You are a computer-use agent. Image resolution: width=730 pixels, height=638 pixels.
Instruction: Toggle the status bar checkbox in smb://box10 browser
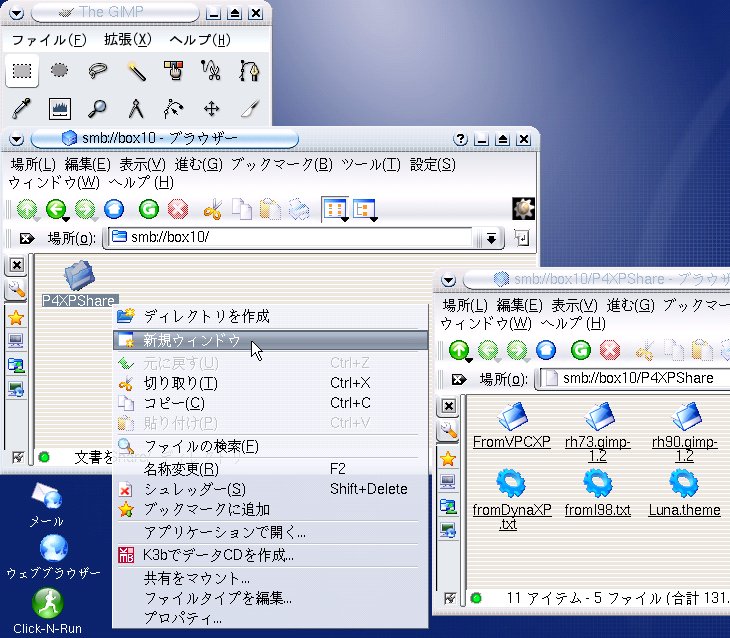pos(18,457)
